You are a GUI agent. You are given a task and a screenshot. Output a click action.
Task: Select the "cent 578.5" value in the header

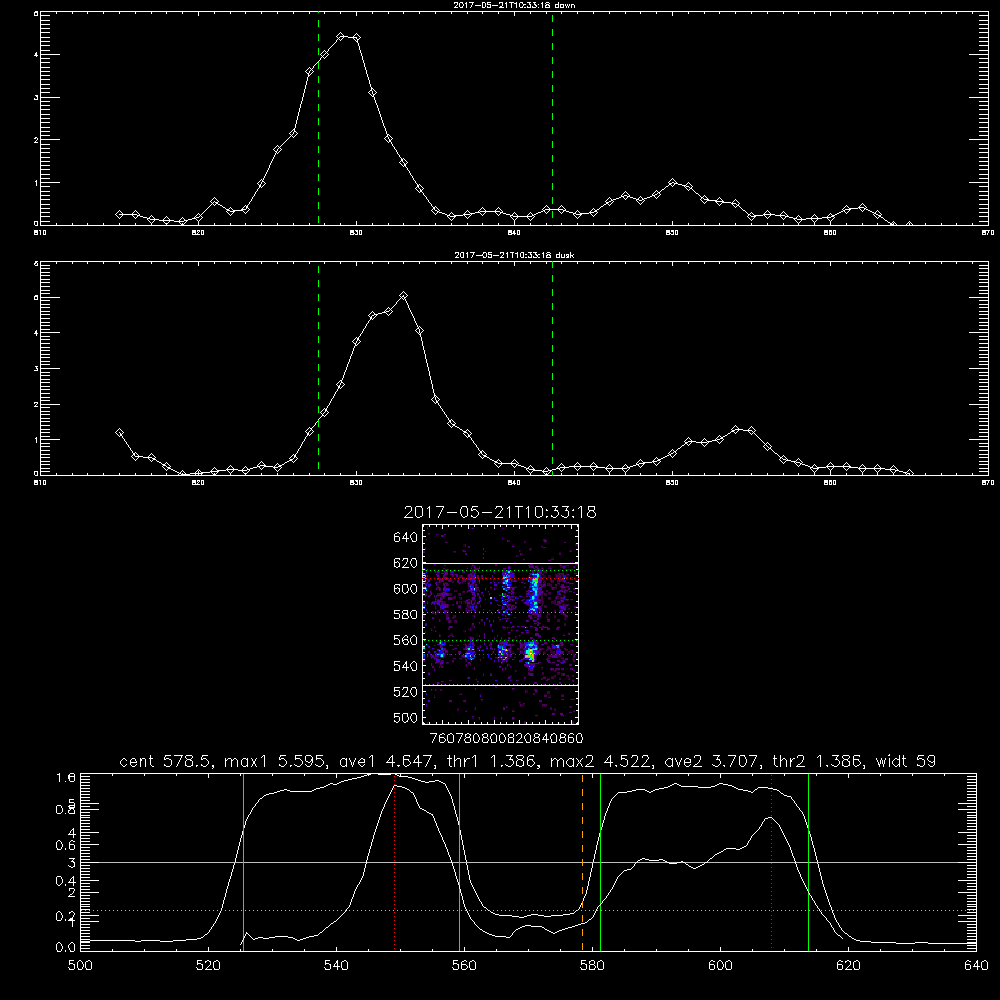pos(165,761)
